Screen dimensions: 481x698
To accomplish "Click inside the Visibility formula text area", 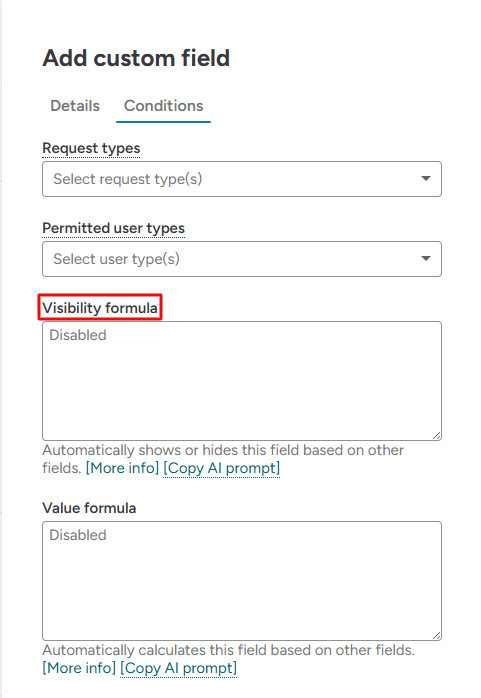I will point(242,381).
